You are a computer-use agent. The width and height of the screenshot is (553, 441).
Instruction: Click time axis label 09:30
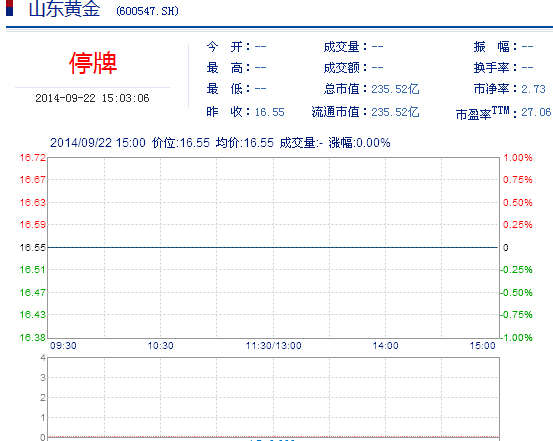coord(63,346)
